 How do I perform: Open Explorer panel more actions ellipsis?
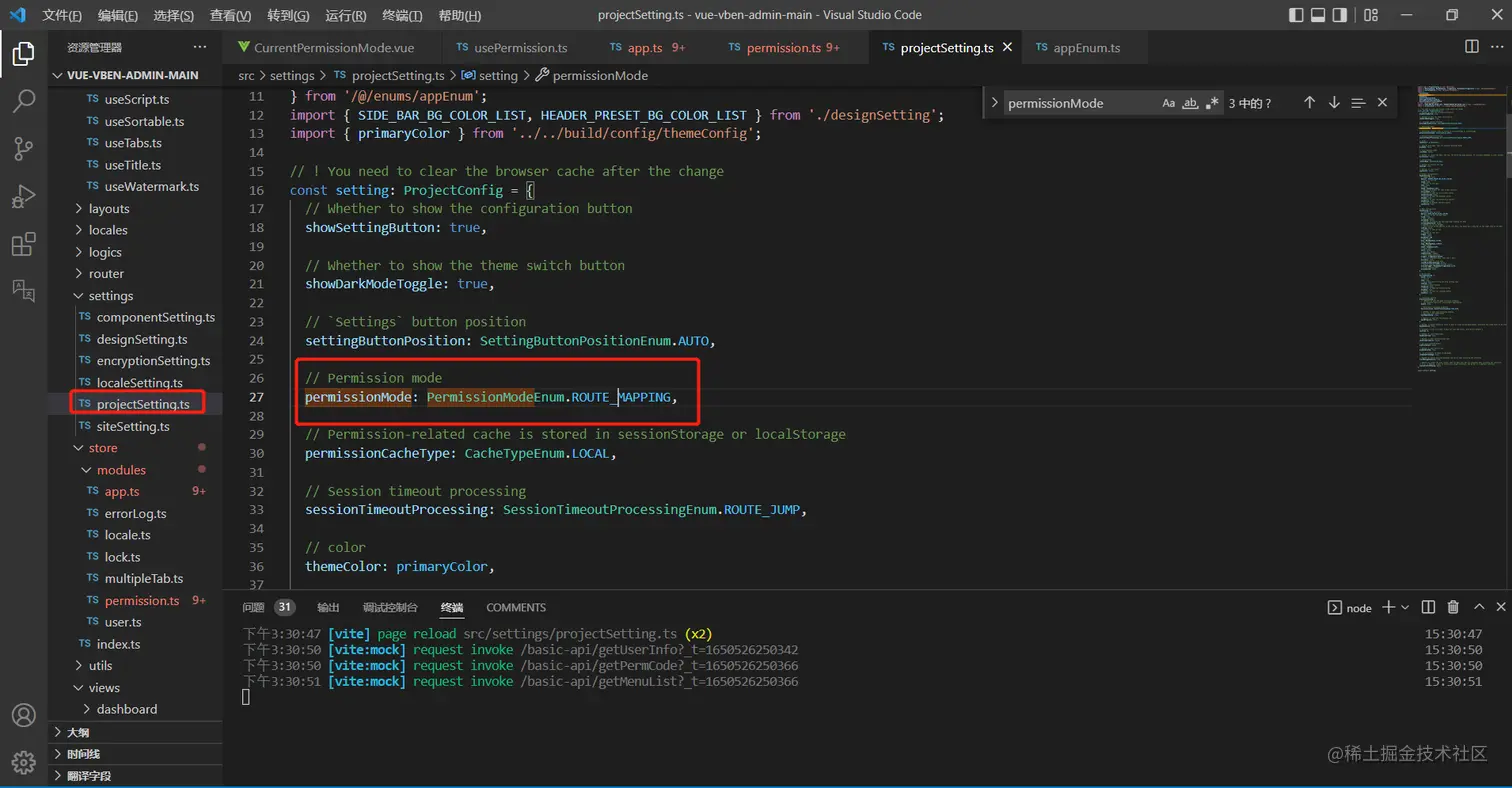pos(200,47)
